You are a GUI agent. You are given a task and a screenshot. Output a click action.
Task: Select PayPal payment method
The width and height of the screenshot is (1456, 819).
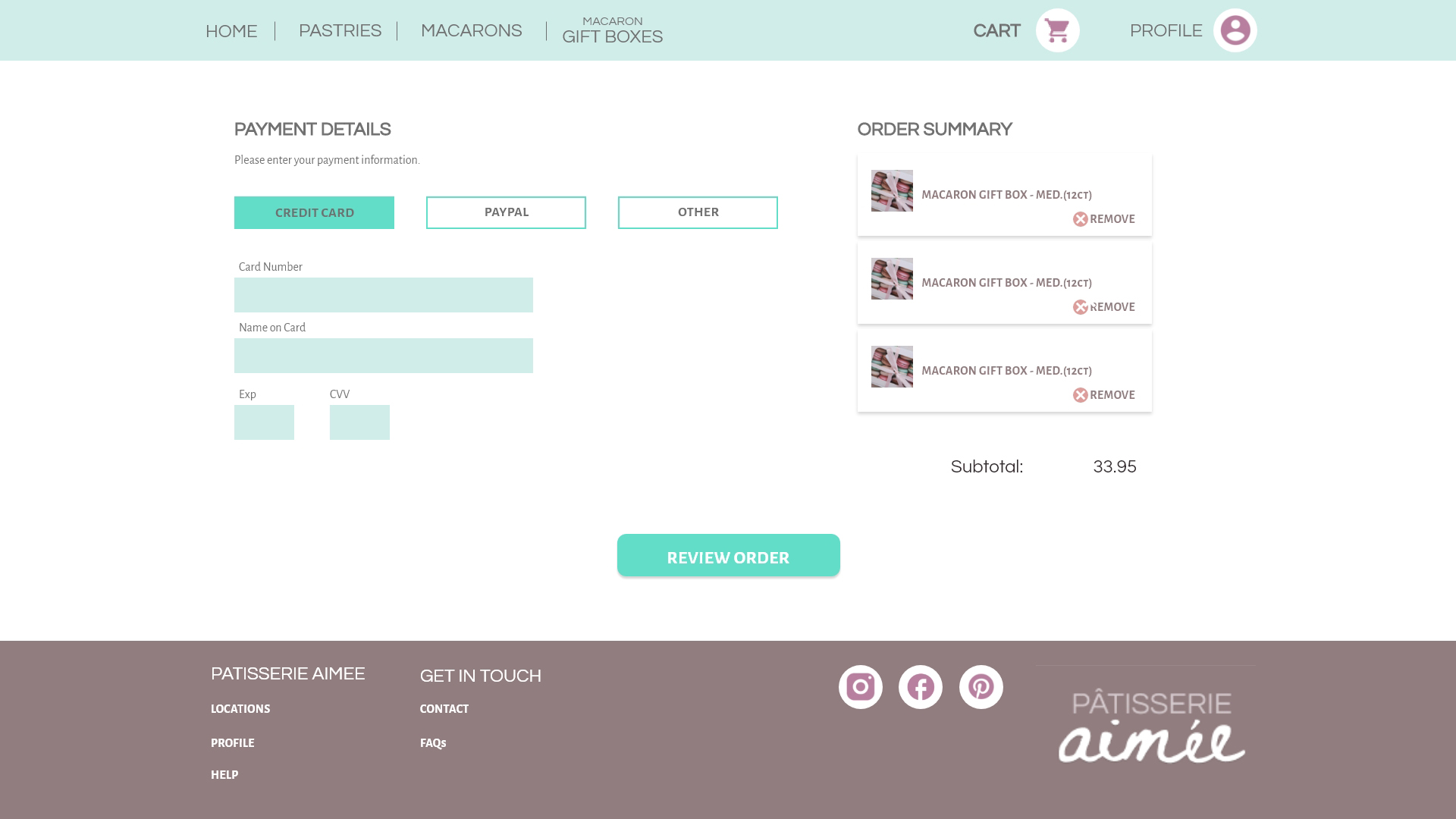tap(506, 212)
